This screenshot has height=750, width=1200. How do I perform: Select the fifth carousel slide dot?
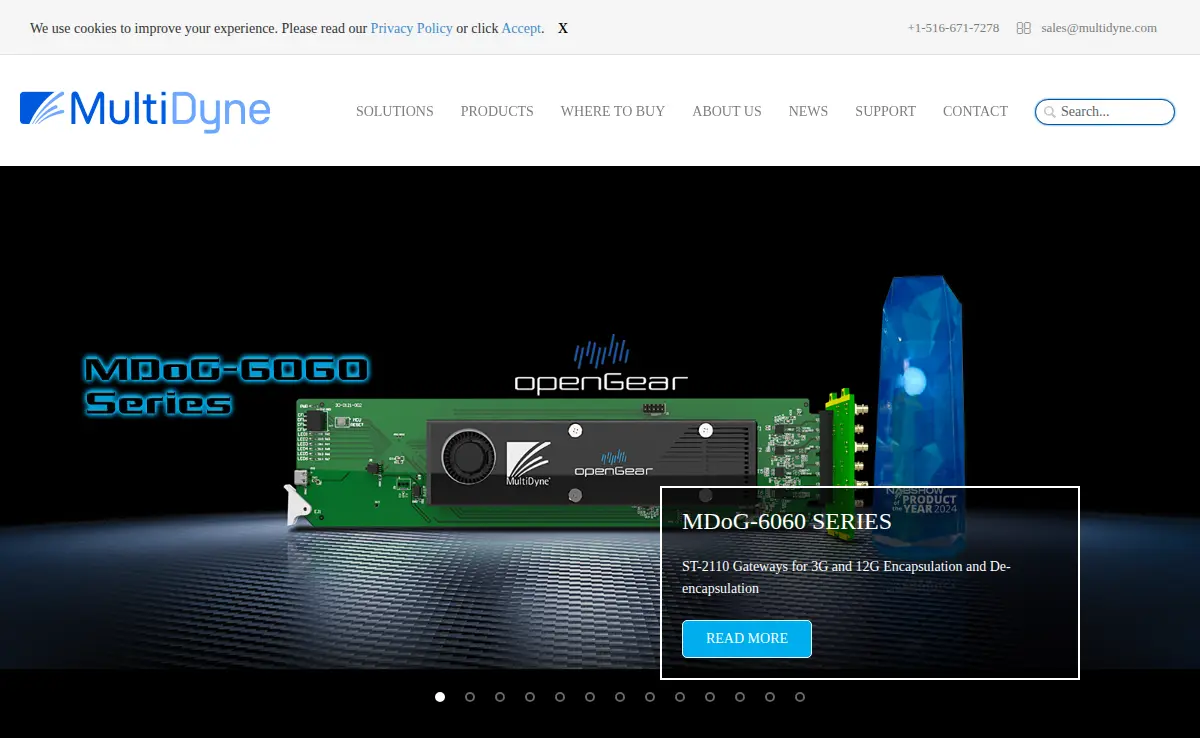pos(560,697)
